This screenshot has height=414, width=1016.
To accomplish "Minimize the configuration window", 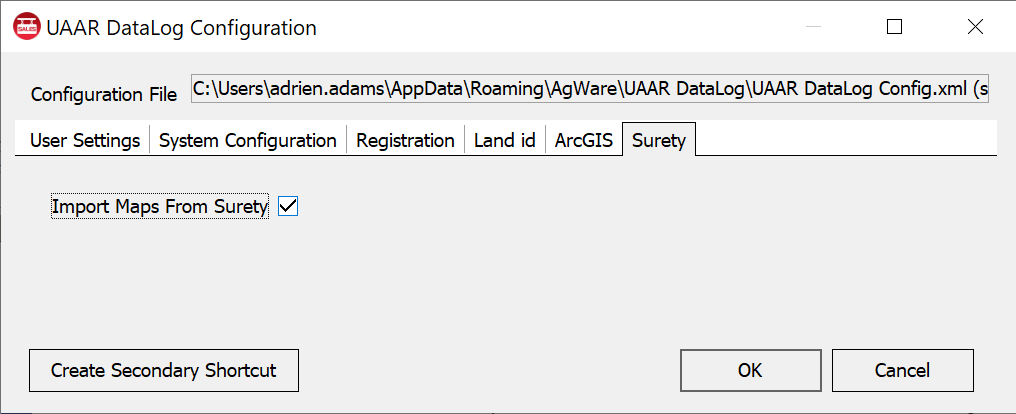I will coord(814,27).
